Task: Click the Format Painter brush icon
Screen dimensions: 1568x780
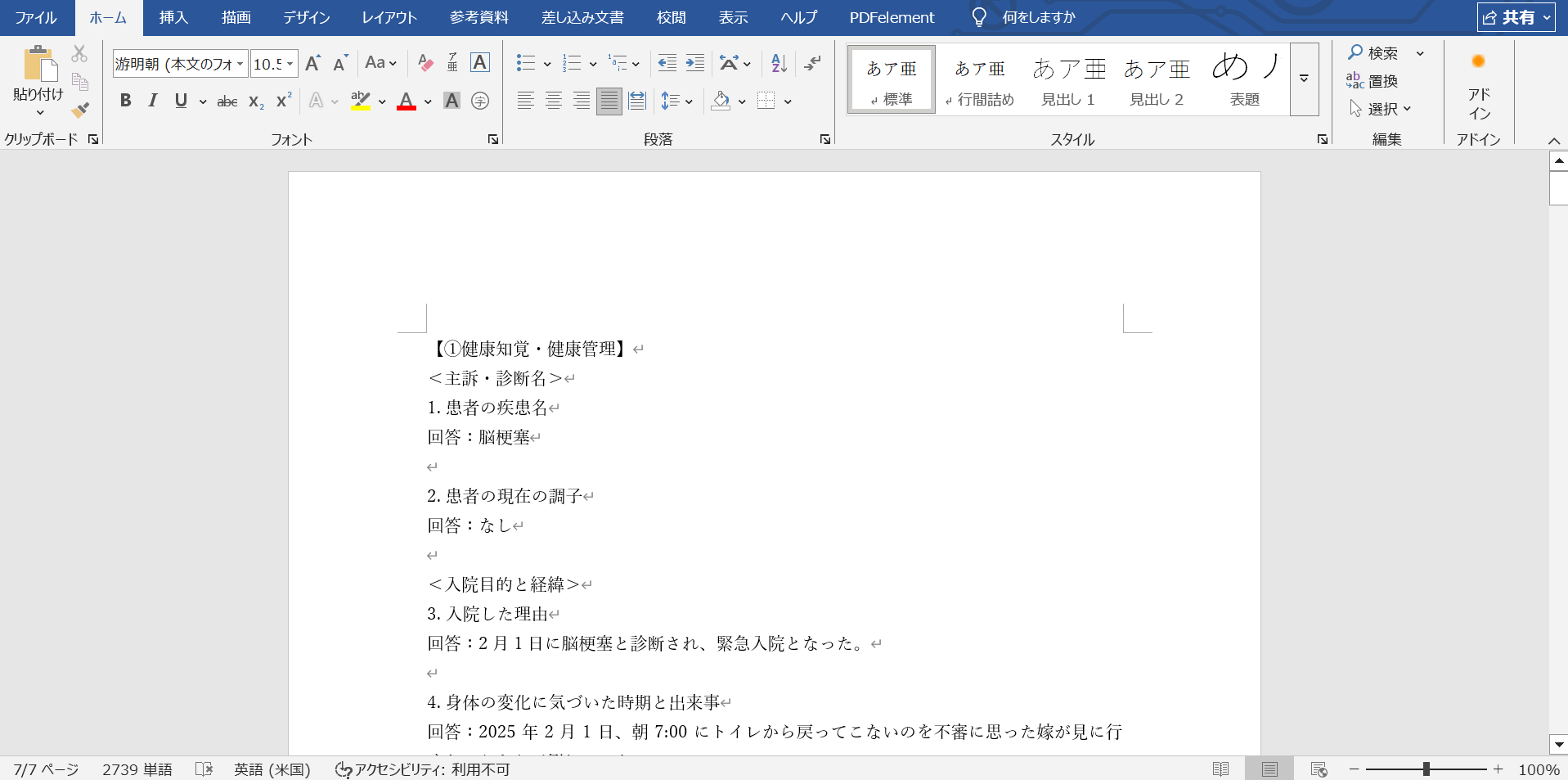Action: 80,110
